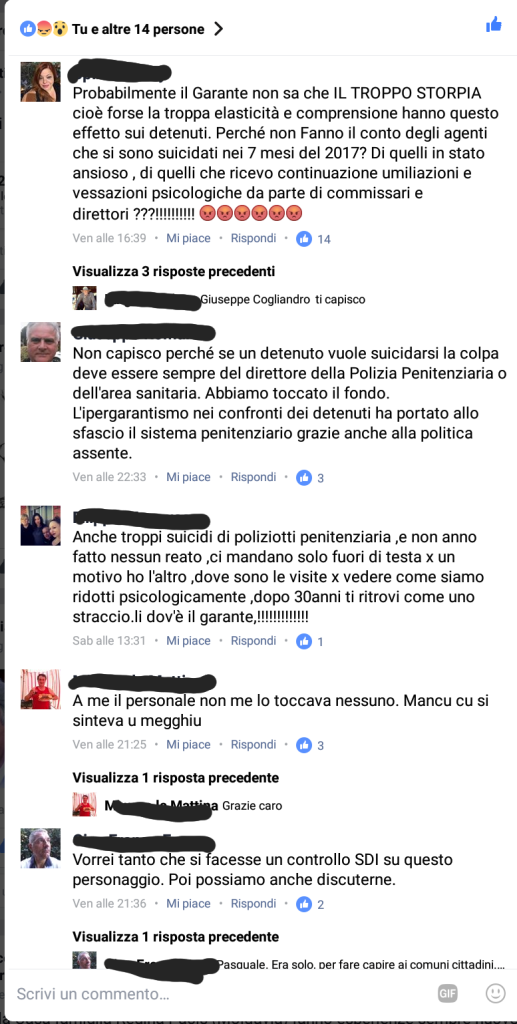Viewport: 517px width, 1024px height.
Task: Expand Visualizza 3 risposte precedenti
Action: click(x=174, y=271)
